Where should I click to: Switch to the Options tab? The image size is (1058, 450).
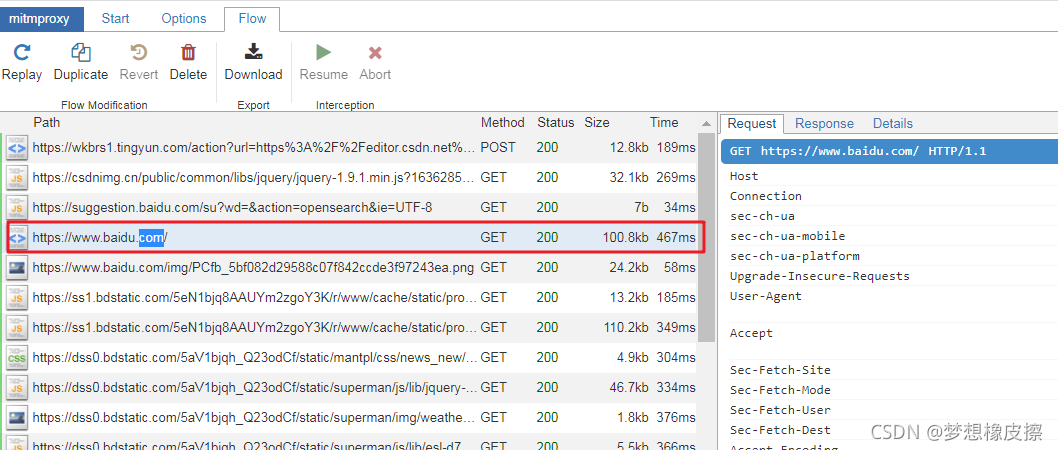click(182, 19)
